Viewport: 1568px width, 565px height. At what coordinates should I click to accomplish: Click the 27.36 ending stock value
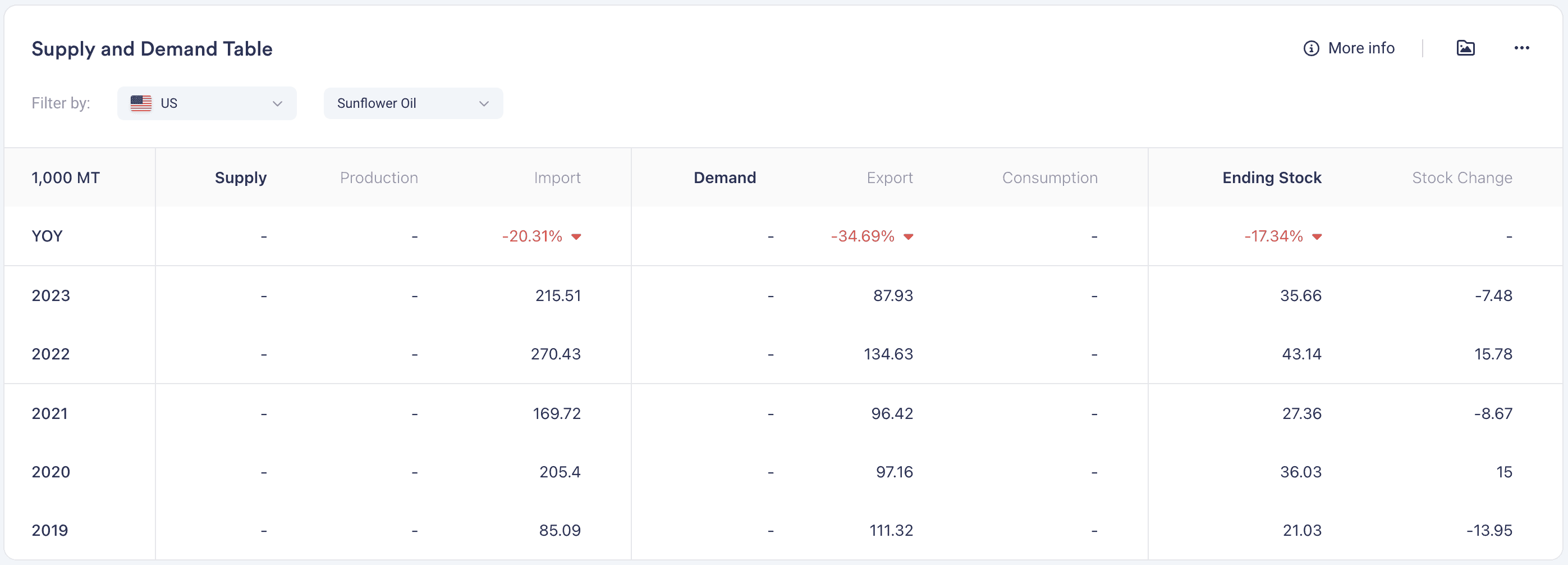pos(1302,413)
